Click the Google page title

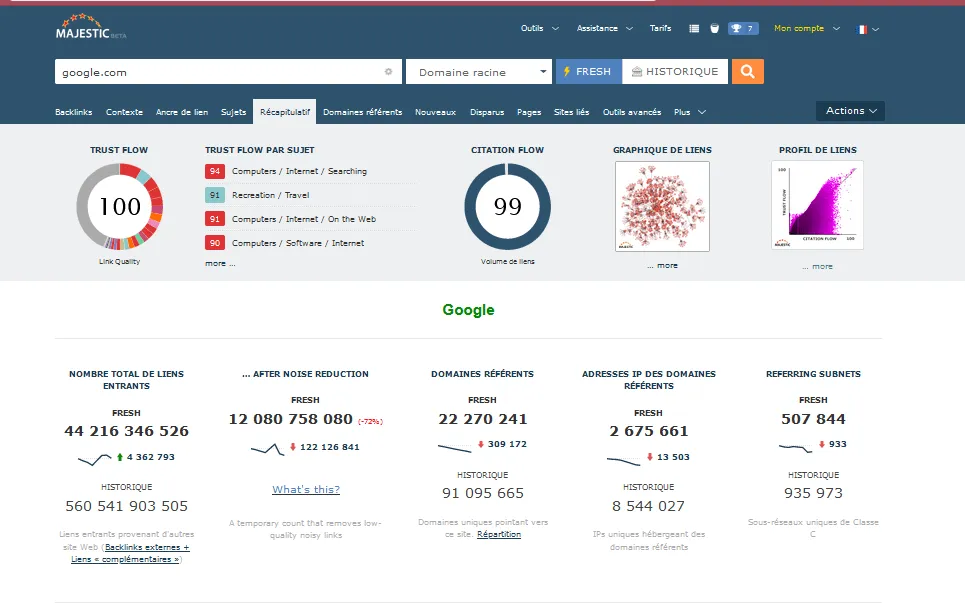(468, 309)
